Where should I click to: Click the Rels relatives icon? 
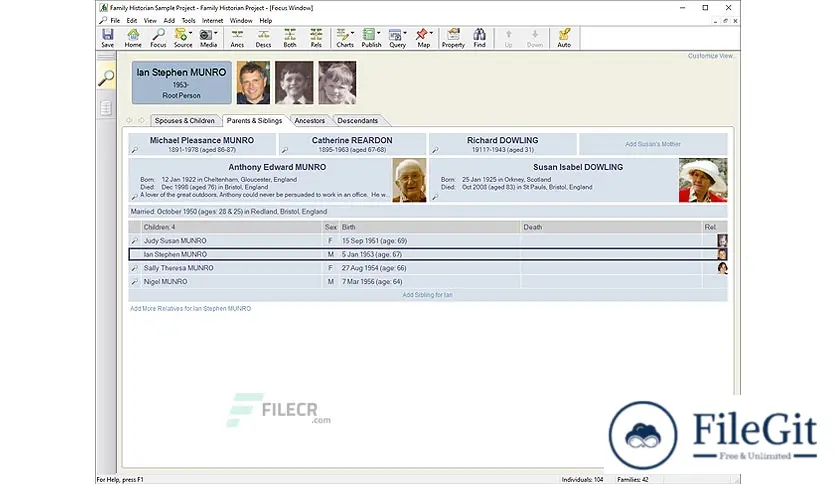(x=315, y=38)
